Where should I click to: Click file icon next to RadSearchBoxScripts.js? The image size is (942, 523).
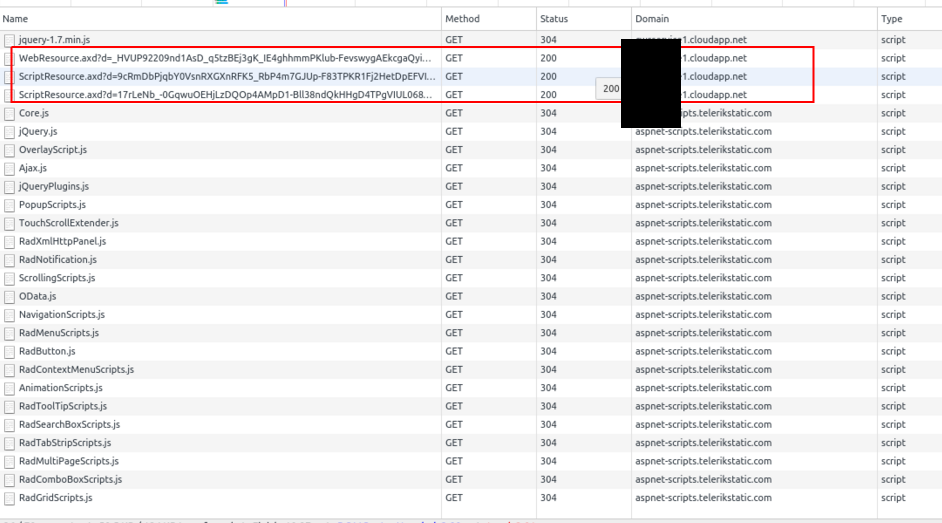pos(9,425)
